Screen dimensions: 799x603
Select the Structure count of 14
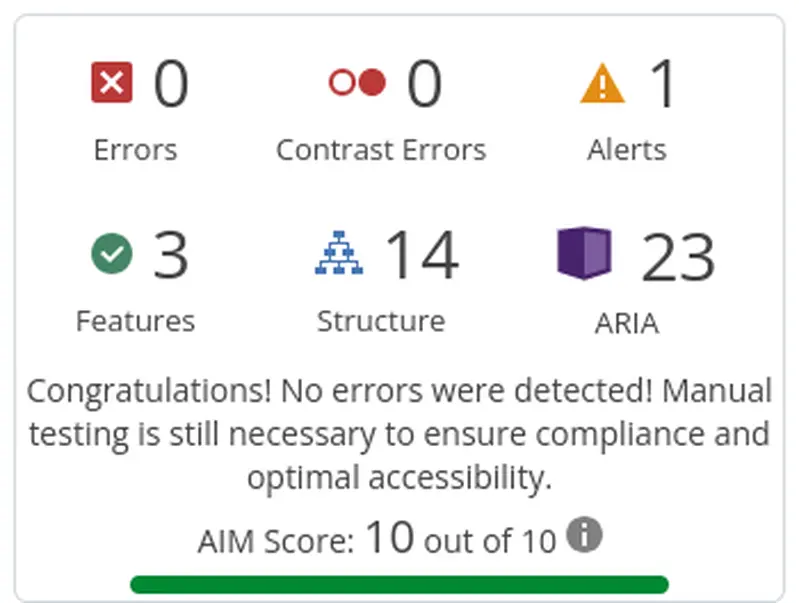click(422, 254)
